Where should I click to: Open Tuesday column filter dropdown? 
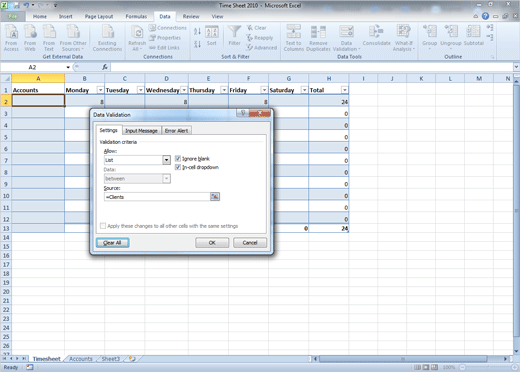pyautogui.click(x=140, y=90)
